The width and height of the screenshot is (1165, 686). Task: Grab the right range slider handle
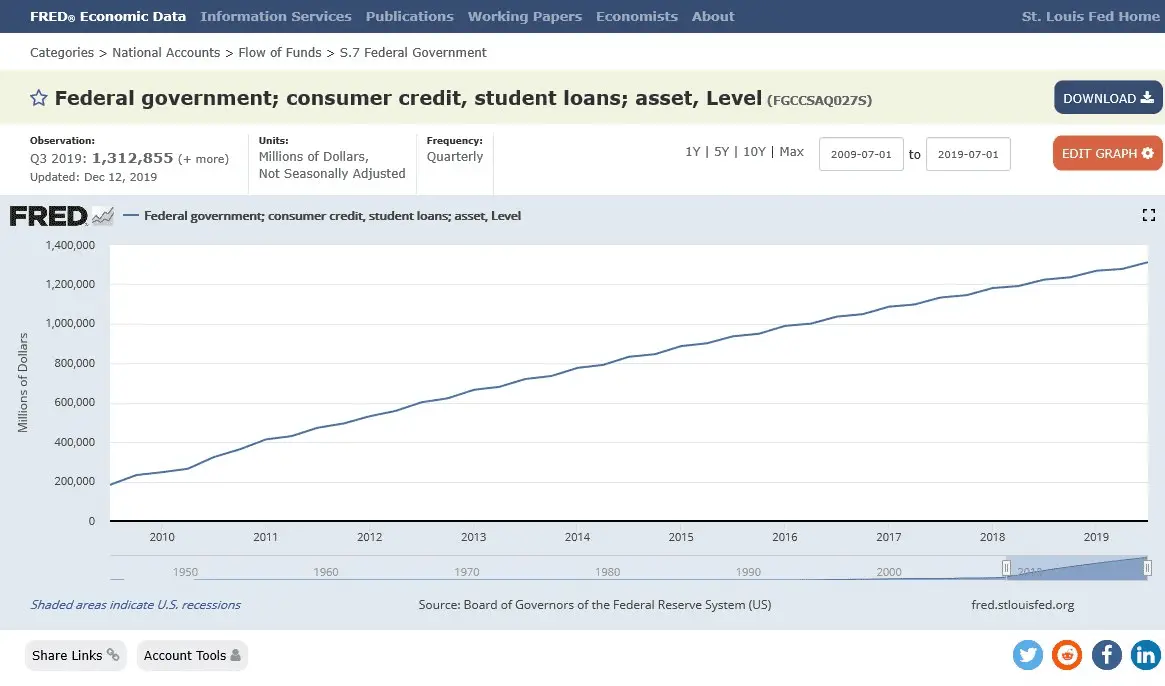(1147, 568)
